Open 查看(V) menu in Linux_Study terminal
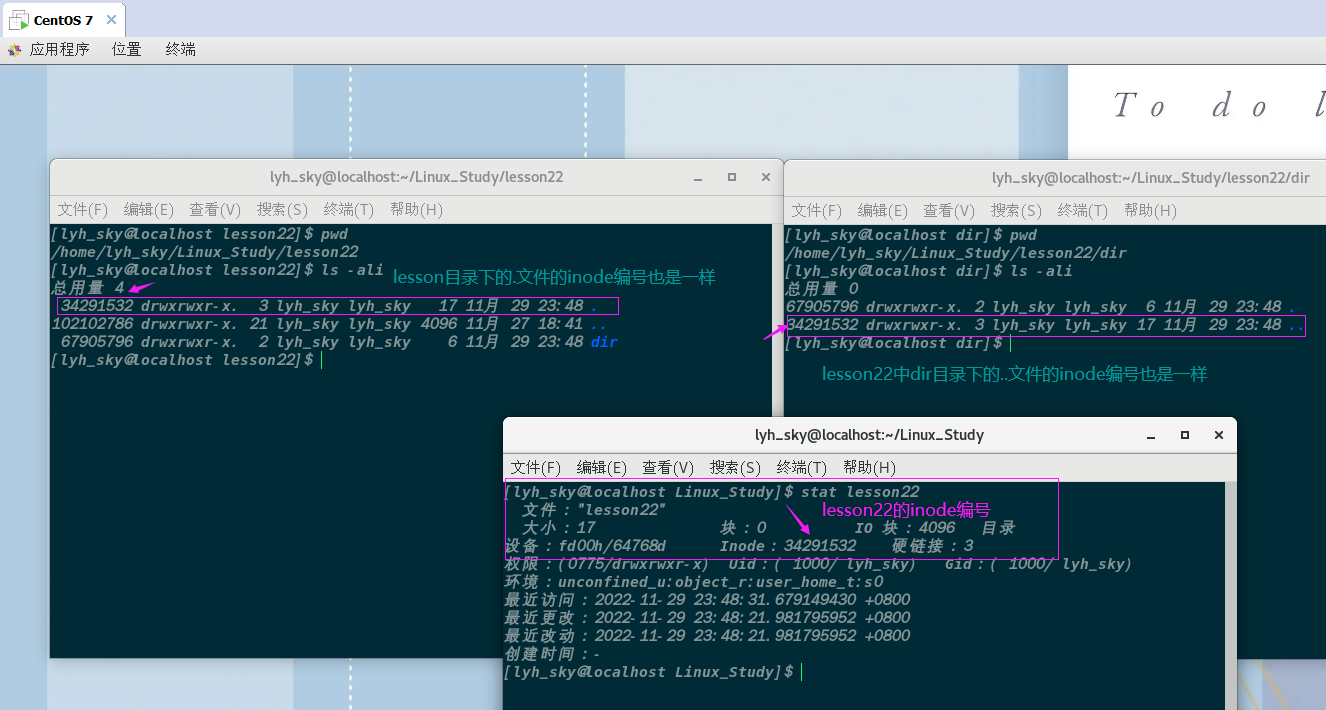 tap(668, 468)
